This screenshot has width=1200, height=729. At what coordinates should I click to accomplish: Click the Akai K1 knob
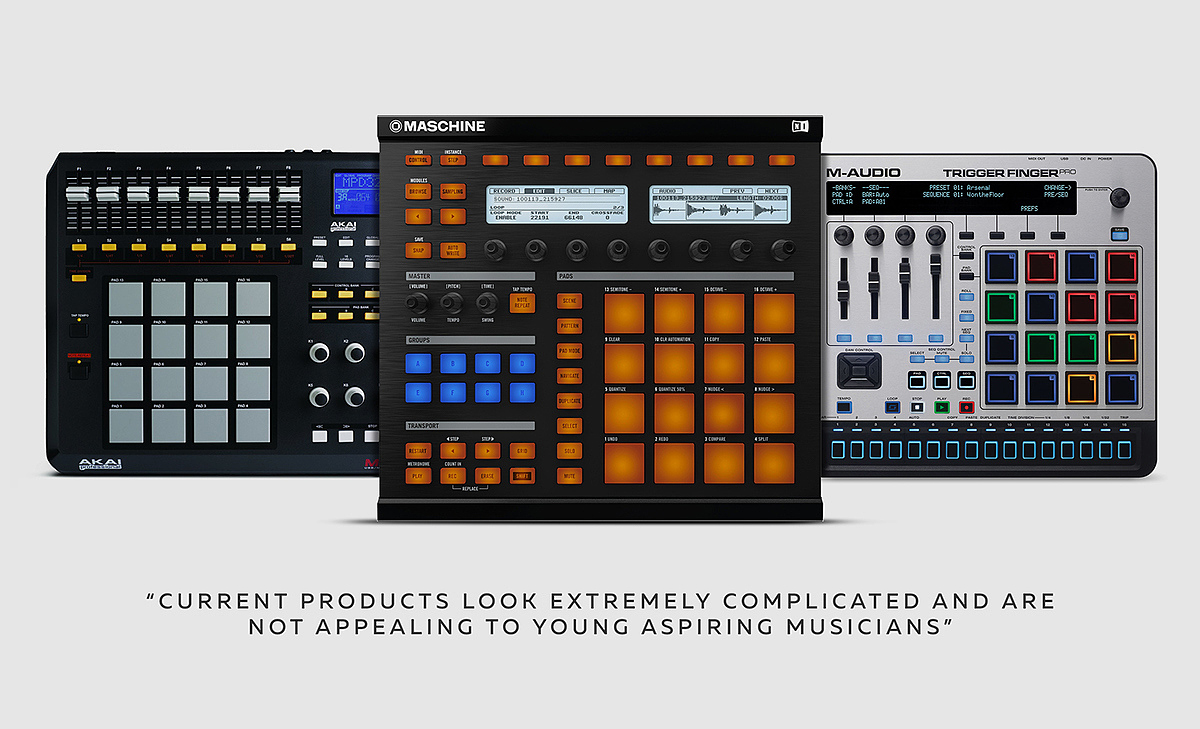pyautogui.click(x=319, y=353)
